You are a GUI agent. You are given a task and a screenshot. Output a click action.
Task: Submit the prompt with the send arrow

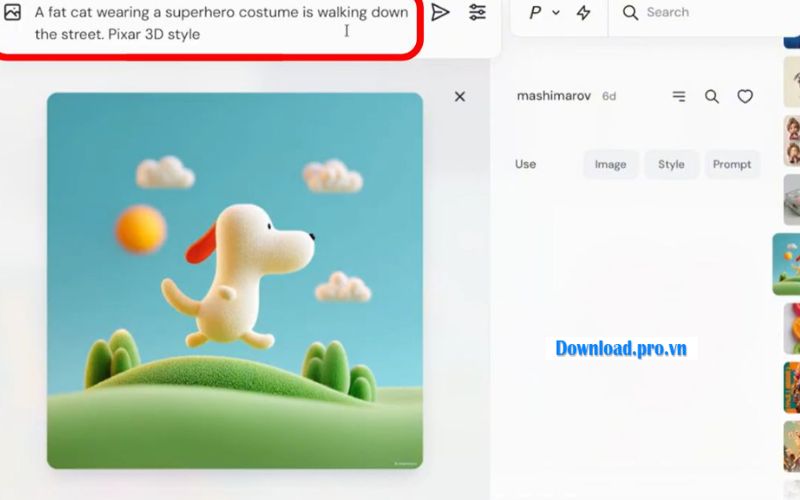[440, 13]
